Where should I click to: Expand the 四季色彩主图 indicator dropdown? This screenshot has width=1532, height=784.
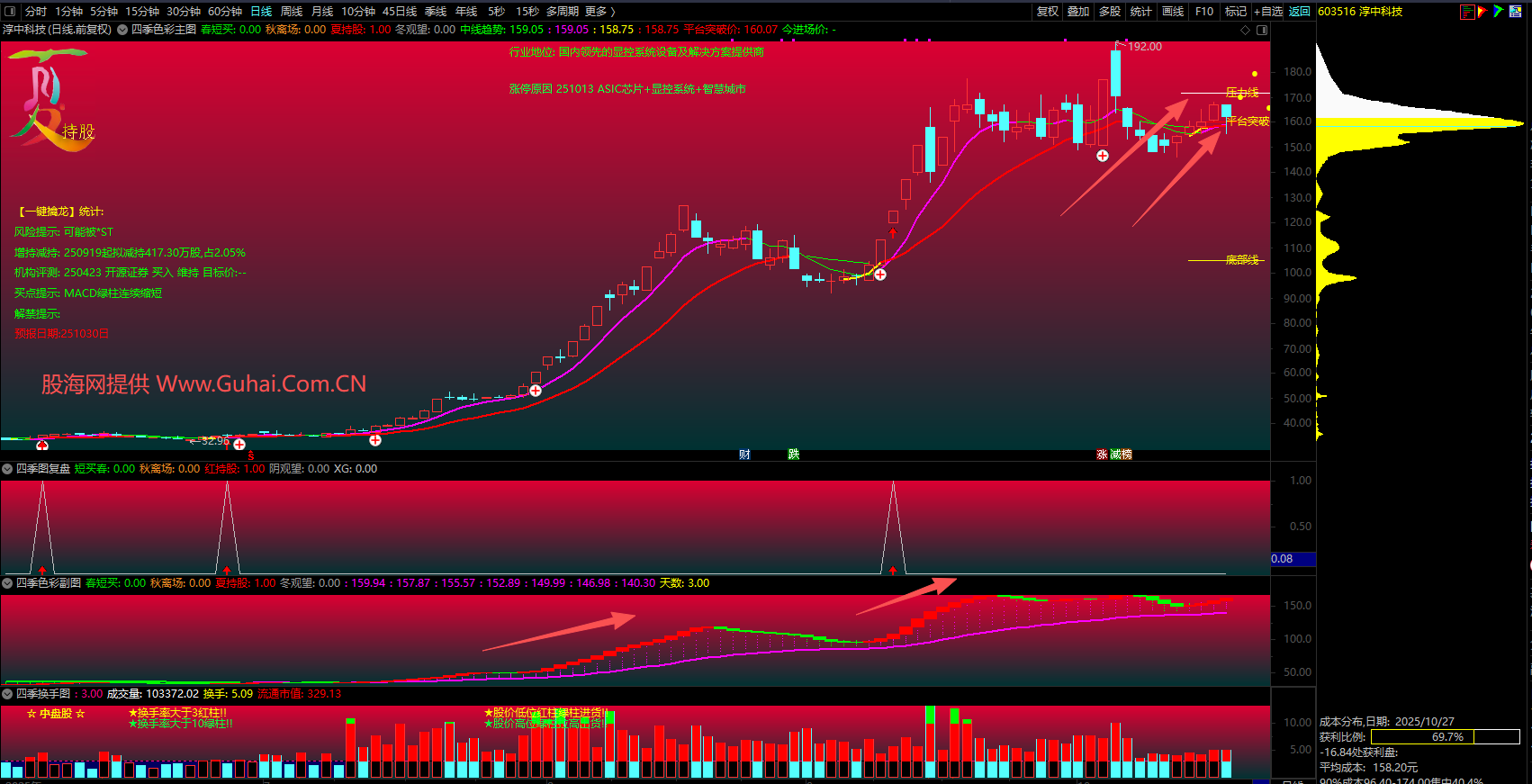pos(122,30)
